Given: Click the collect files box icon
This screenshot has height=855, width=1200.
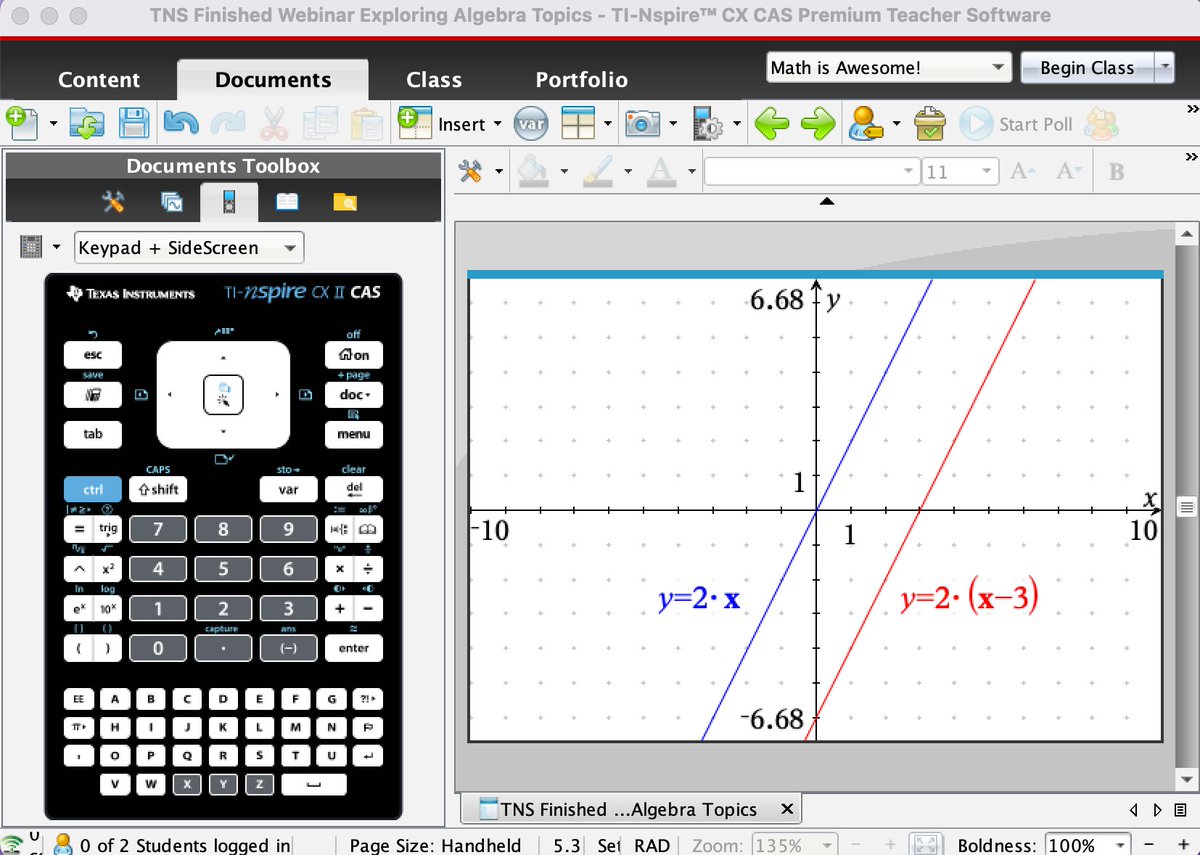Looking at the screenshot, I should 931,123.
